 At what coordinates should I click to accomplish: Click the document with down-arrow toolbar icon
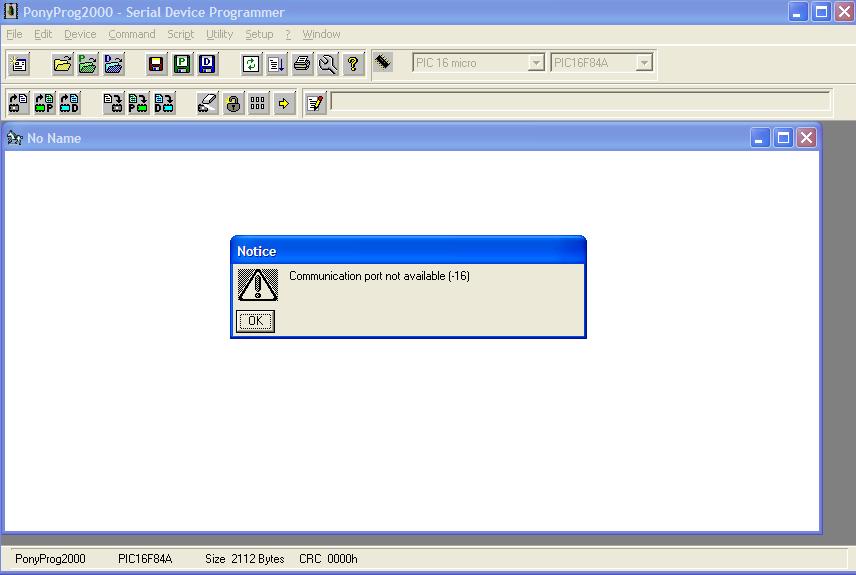pos(276,64)
